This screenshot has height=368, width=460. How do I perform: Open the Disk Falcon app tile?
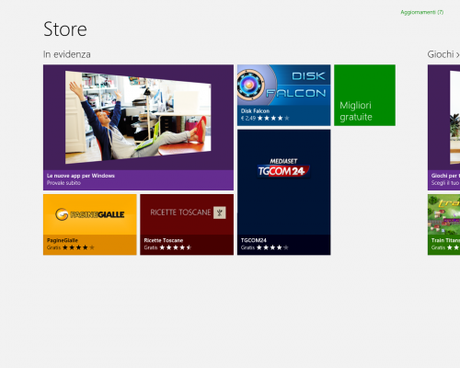[284, 95]
